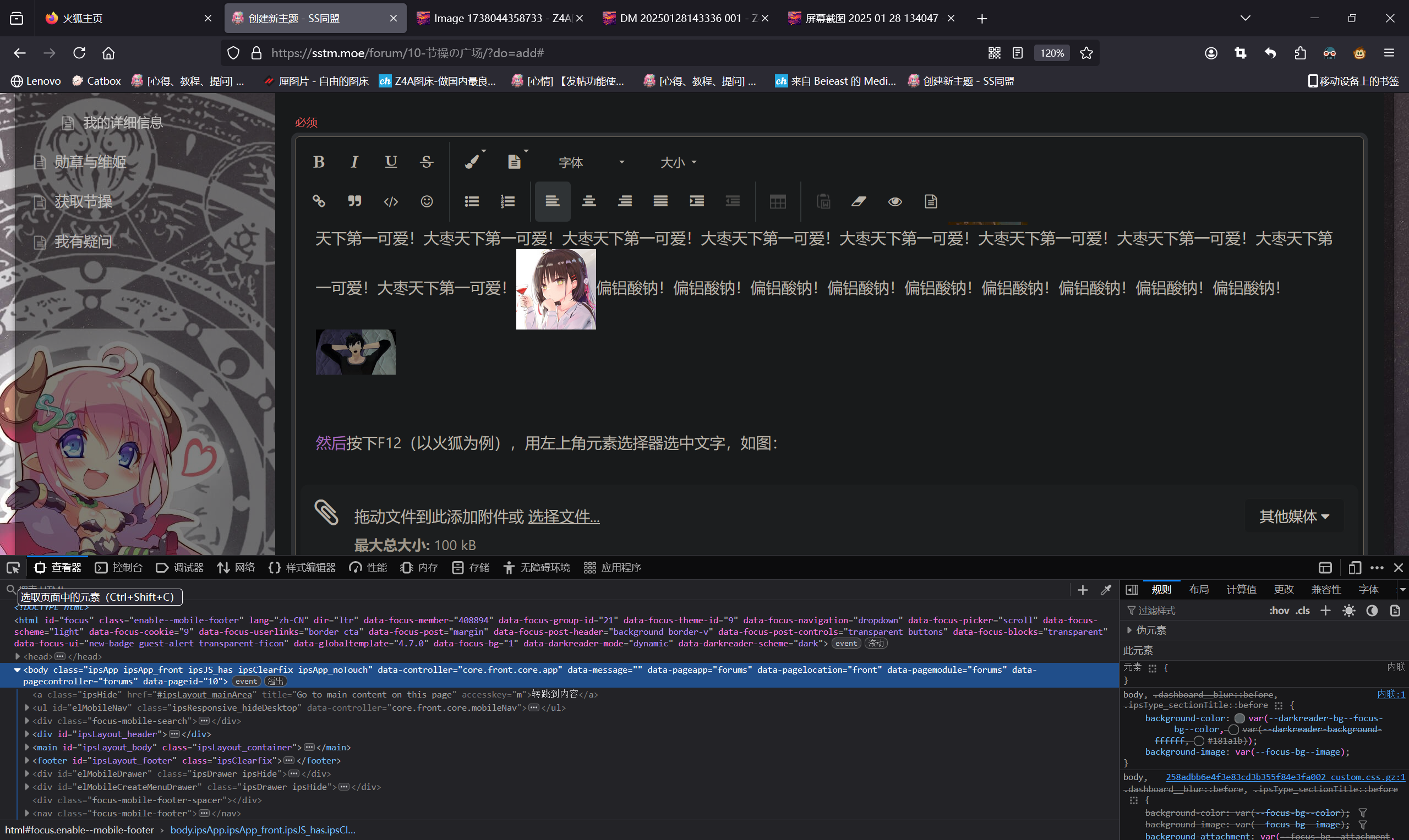
Task: Click the 过滤样式 filter field
Action: (1195, 611)
